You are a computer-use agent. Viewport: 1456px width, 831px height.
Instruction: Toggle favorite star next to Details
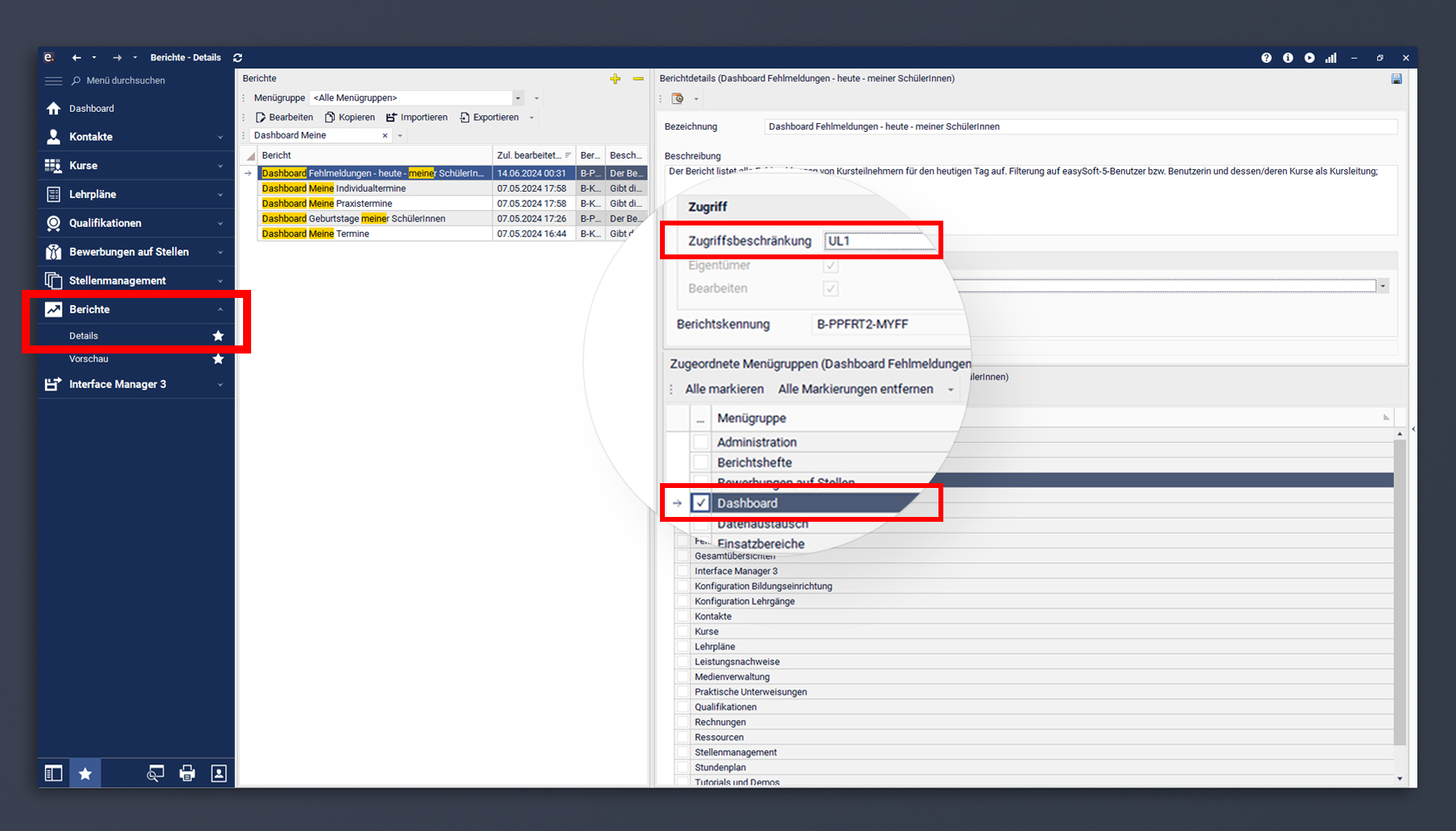[218, 336]
